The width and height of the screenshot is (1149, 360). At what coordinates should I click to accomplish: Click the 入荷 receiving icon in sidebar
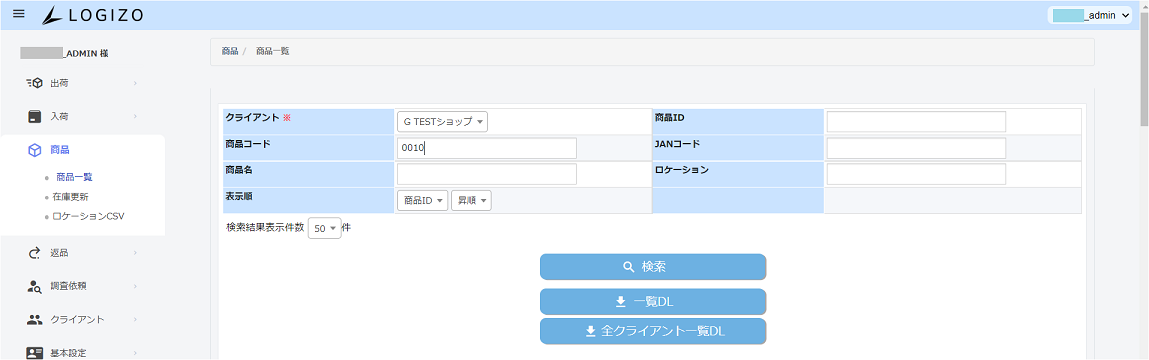coord(34,117)
